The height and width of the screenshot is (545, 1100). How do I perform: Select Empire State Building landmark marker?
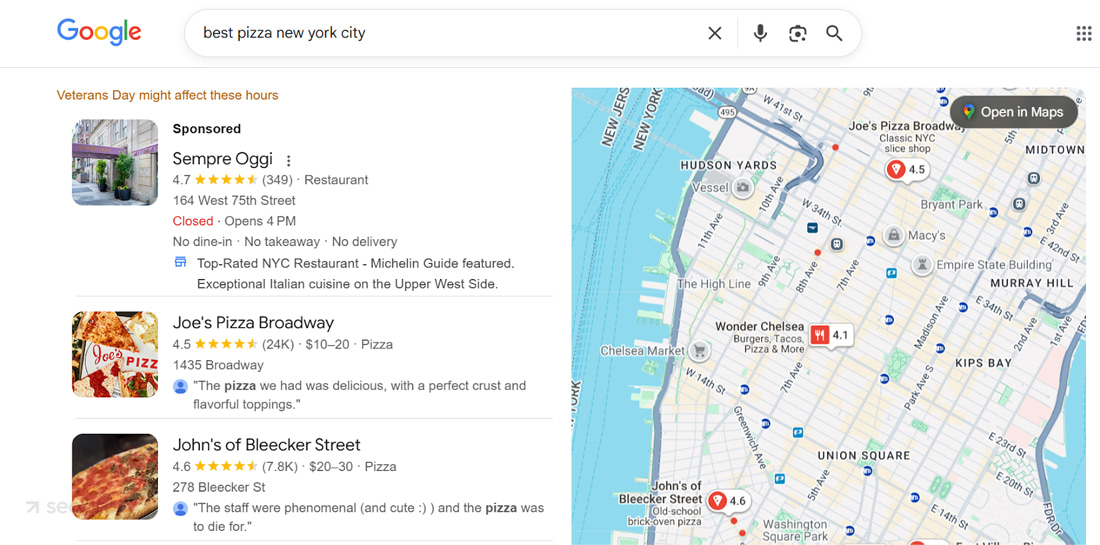[921, 264]
